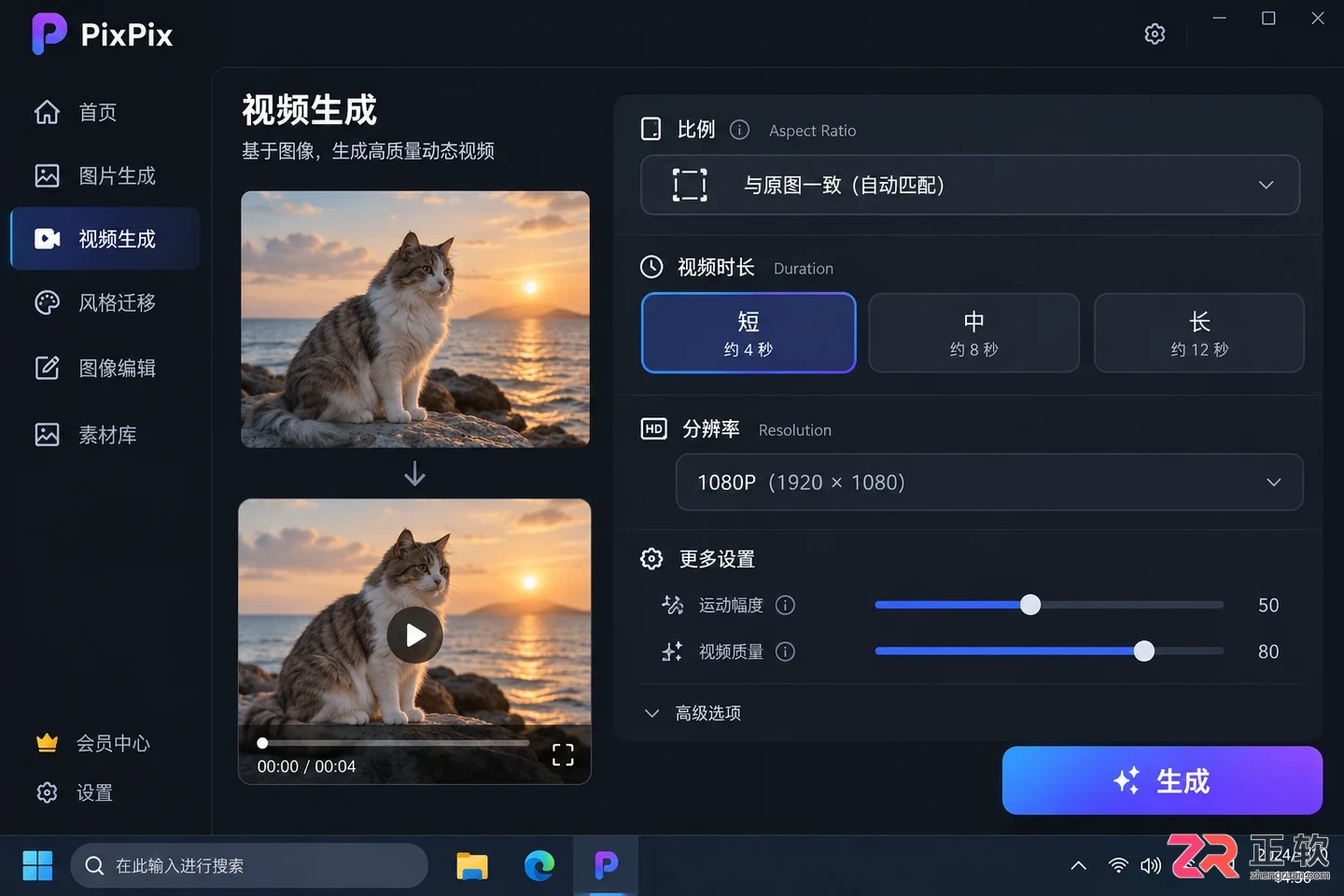Screen dimensions: 1344x896
Task: Open 素材库 in the sidebar
Action: (x=105, y=435)
